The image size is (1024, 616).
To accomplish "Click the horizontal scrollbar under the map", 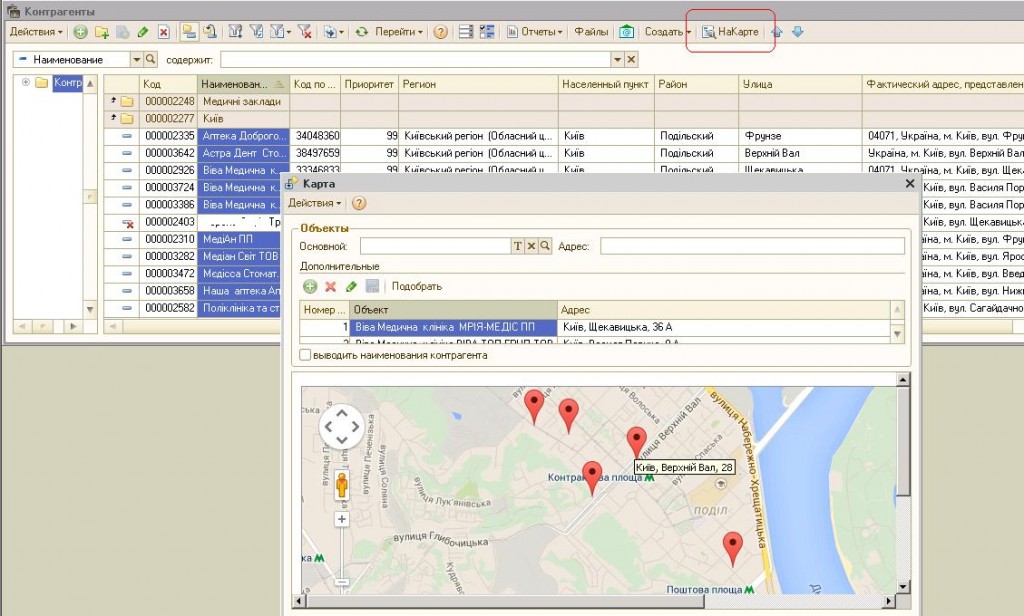I will coord(594,600).
